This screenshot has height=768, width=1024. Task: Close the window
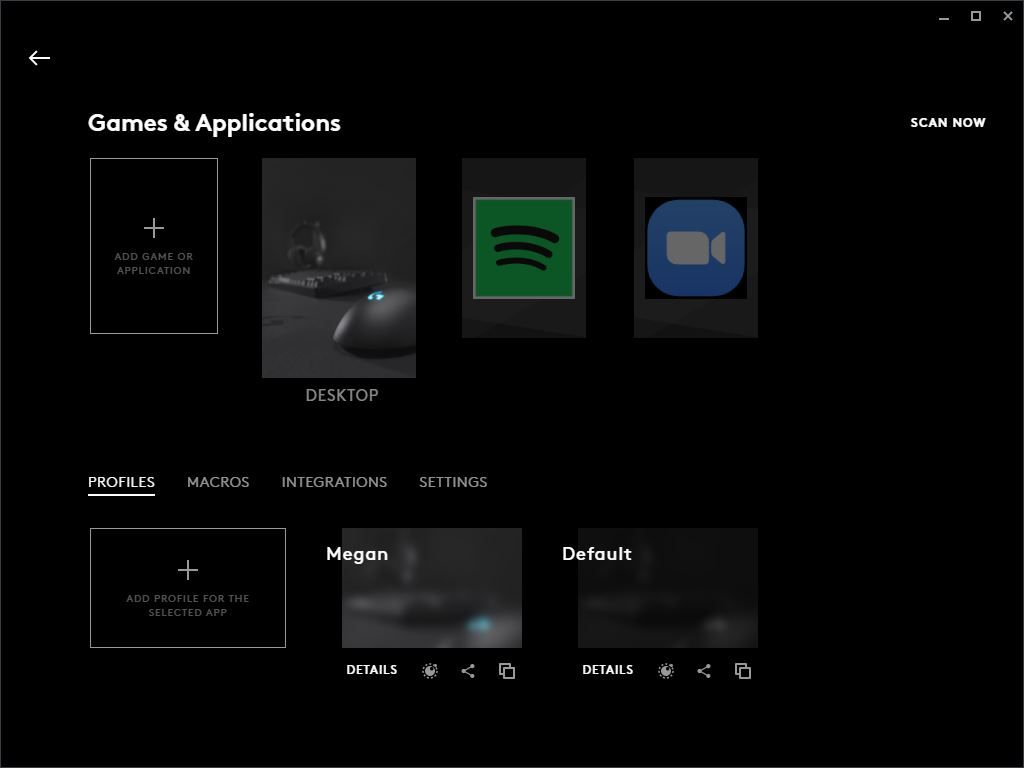pos(1008,16)
